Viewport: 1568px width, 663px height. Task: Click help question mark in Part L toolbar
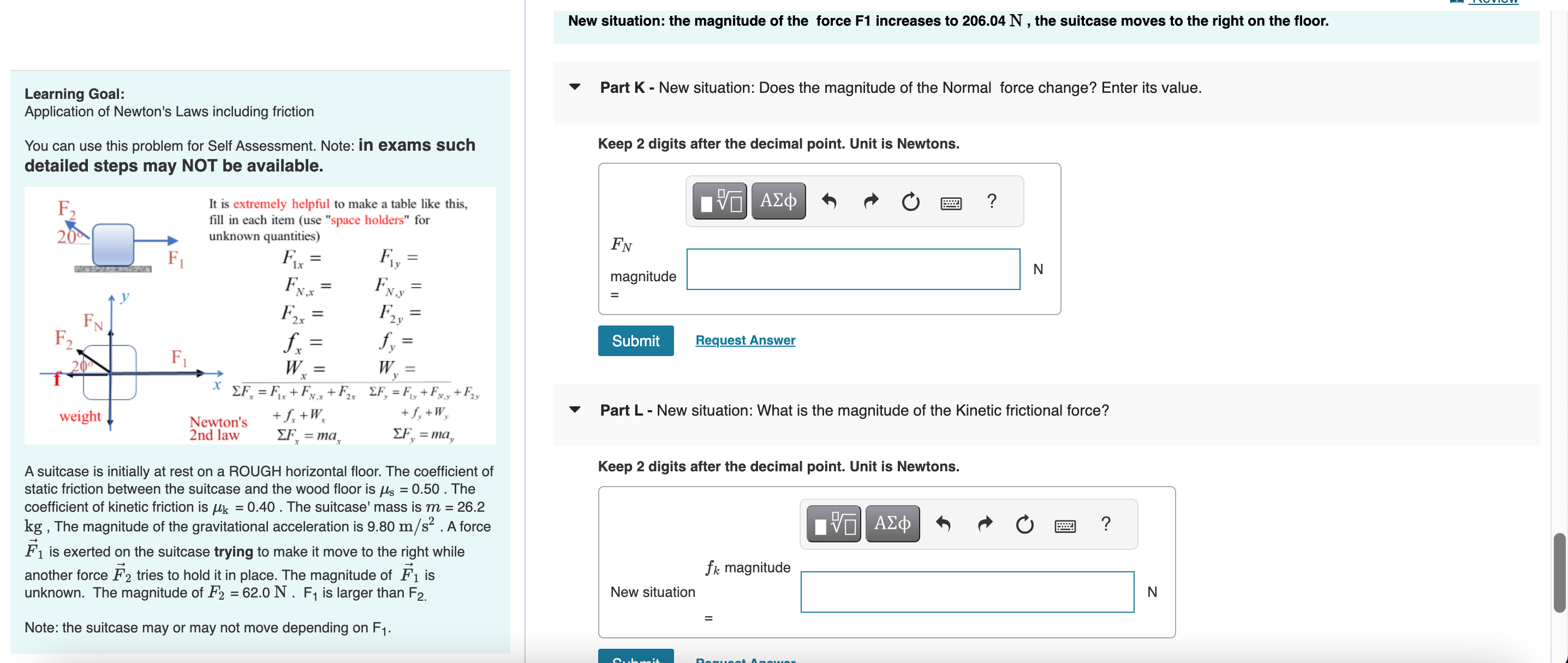tap(1105, 524)
